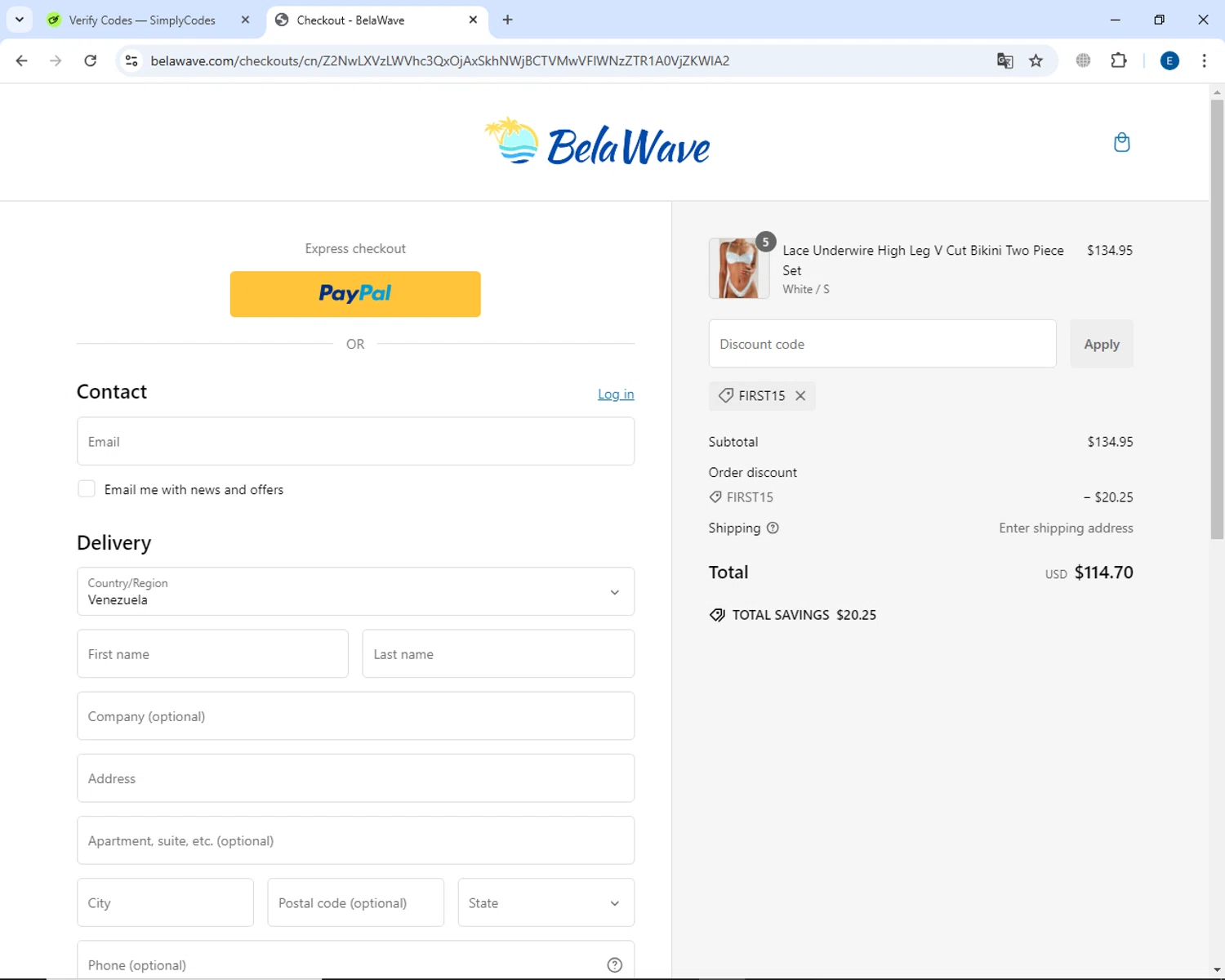The height and width of the screenshot is (980, 1225).
Task: Expand the Country/Region dropdown
Action: pos(355,591)
